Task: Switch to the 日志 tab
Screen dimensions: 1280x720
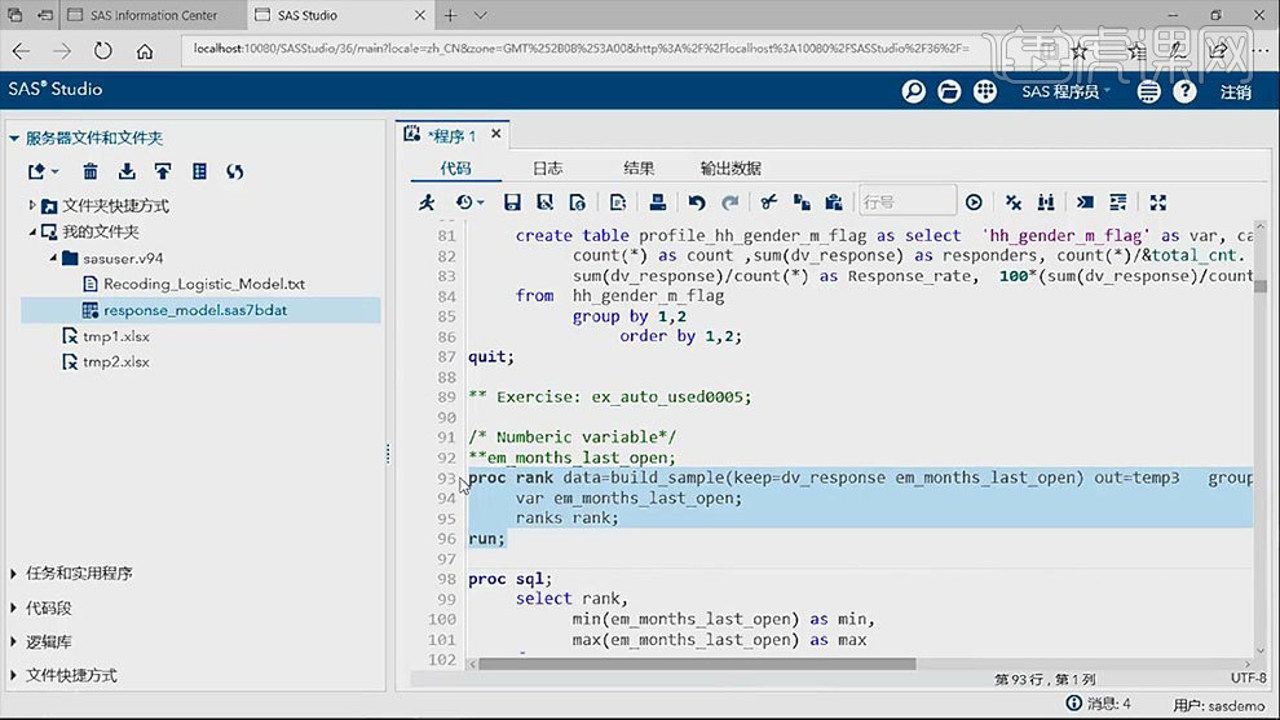Action: click(x=547, y=168)
